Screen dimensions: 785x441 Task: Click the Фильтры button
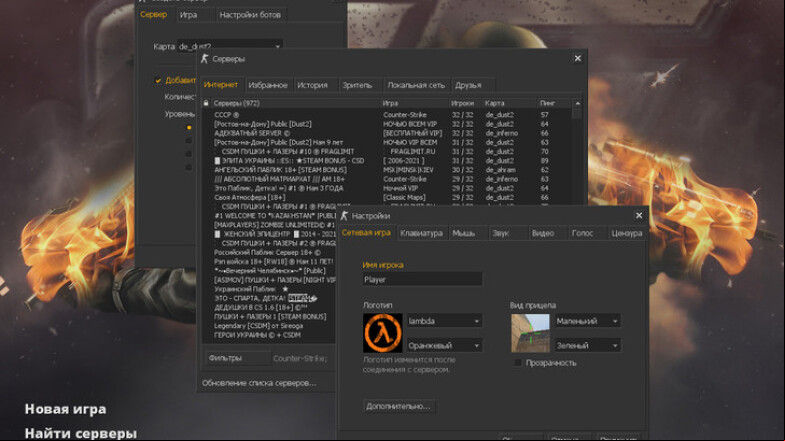click(237, 358)
